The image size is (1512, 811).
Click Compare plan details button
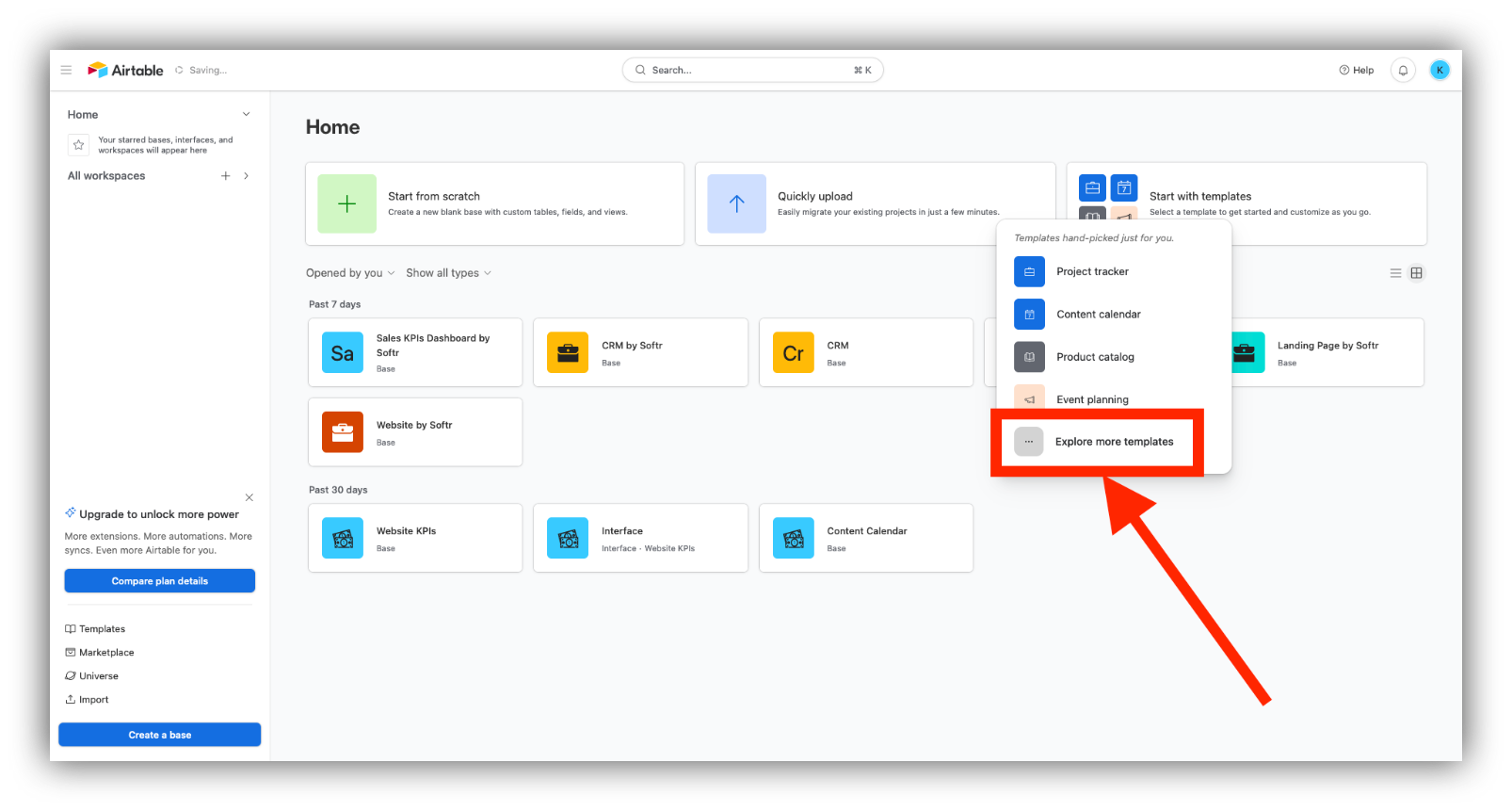point(160,581)
